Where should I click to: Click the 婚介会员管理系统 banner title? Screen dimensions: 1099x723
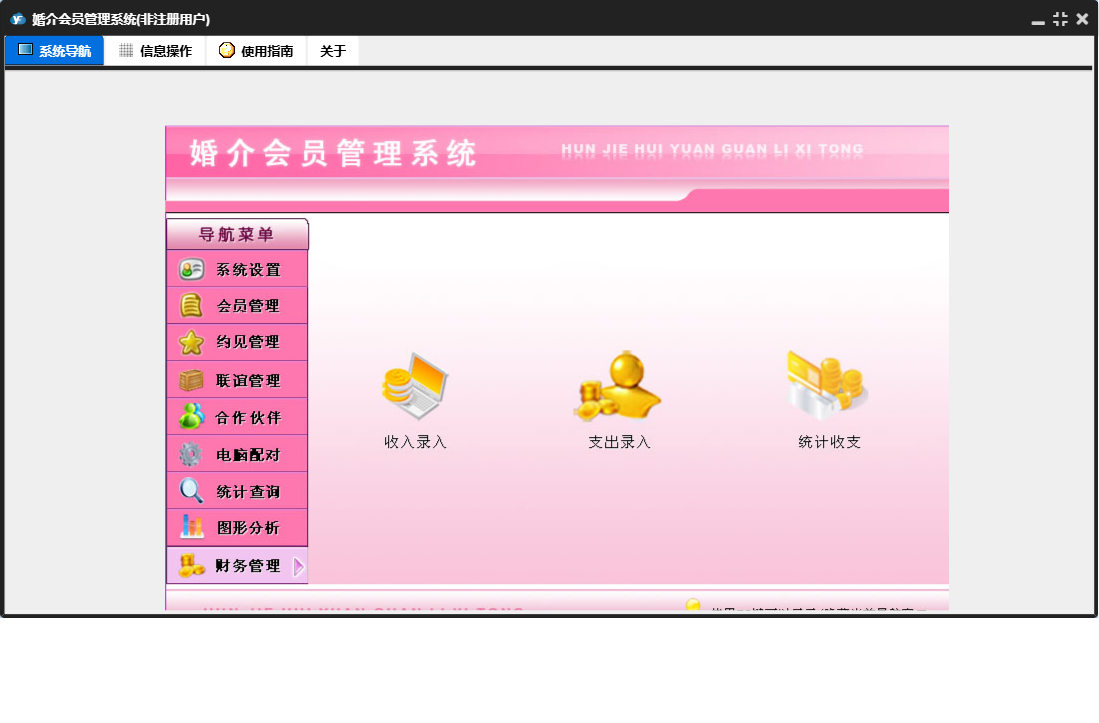[333, 154]
